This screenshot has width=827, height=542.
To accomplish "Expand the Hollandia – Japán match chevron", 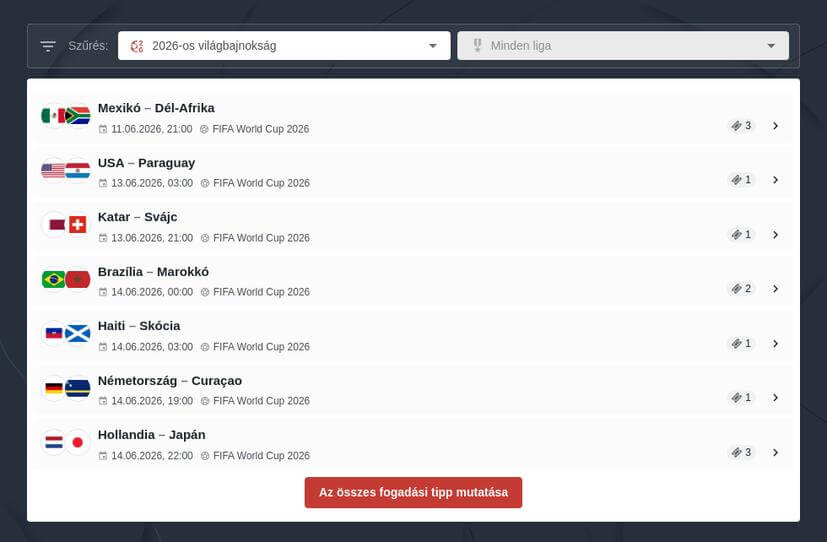I will point(775,452).
